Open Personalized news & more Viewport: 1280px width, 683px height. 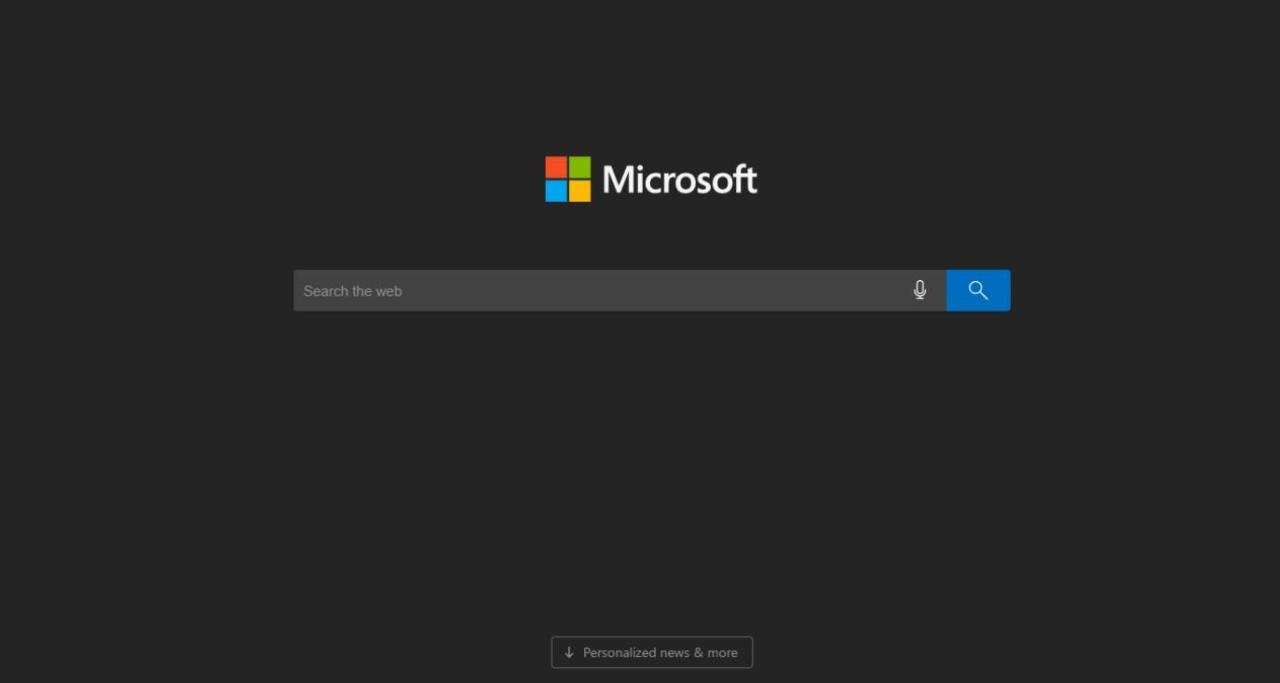652,652
